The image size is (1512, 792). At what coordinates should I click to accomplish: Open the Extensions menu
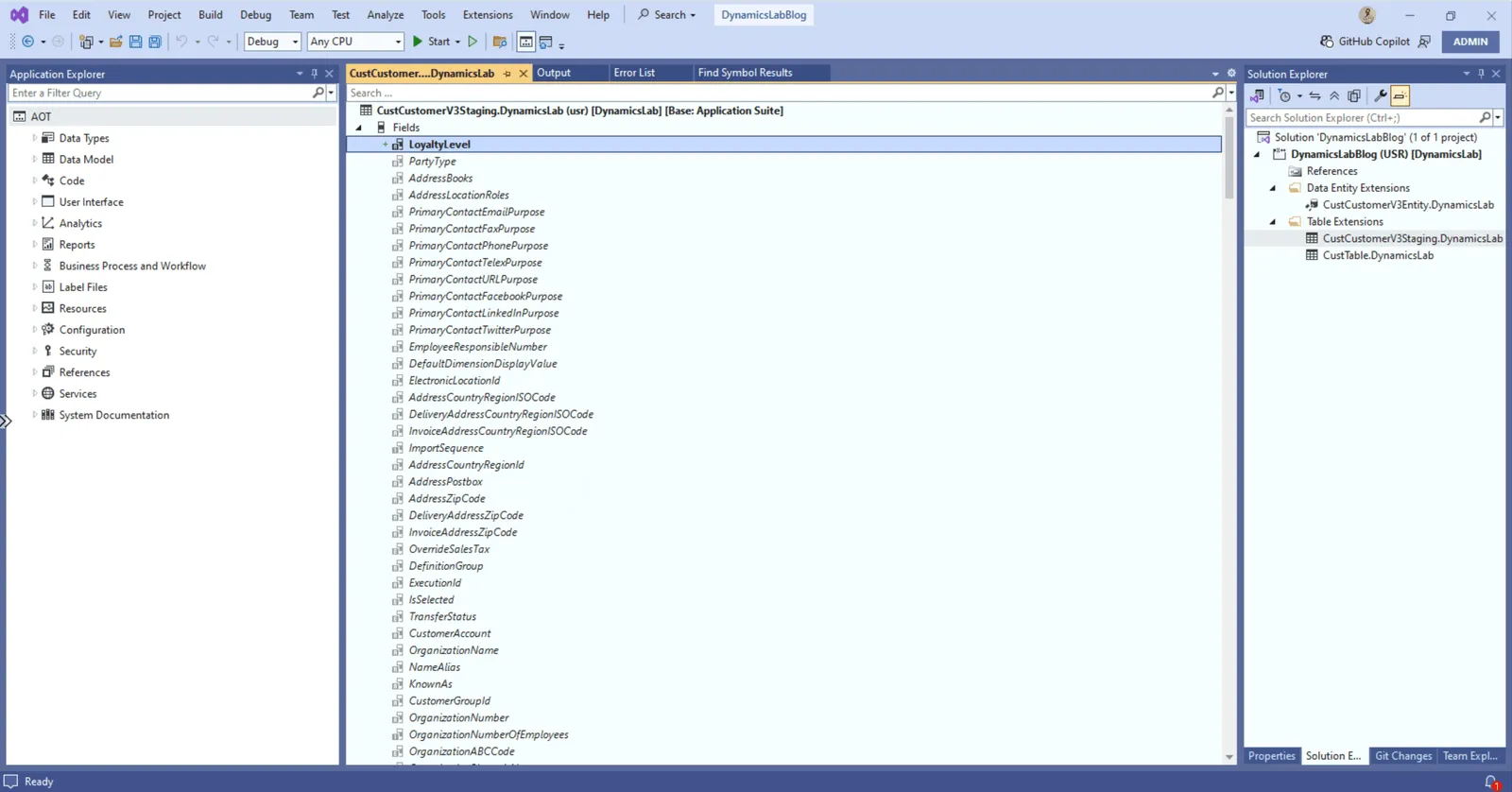click(x=488, y=15)
